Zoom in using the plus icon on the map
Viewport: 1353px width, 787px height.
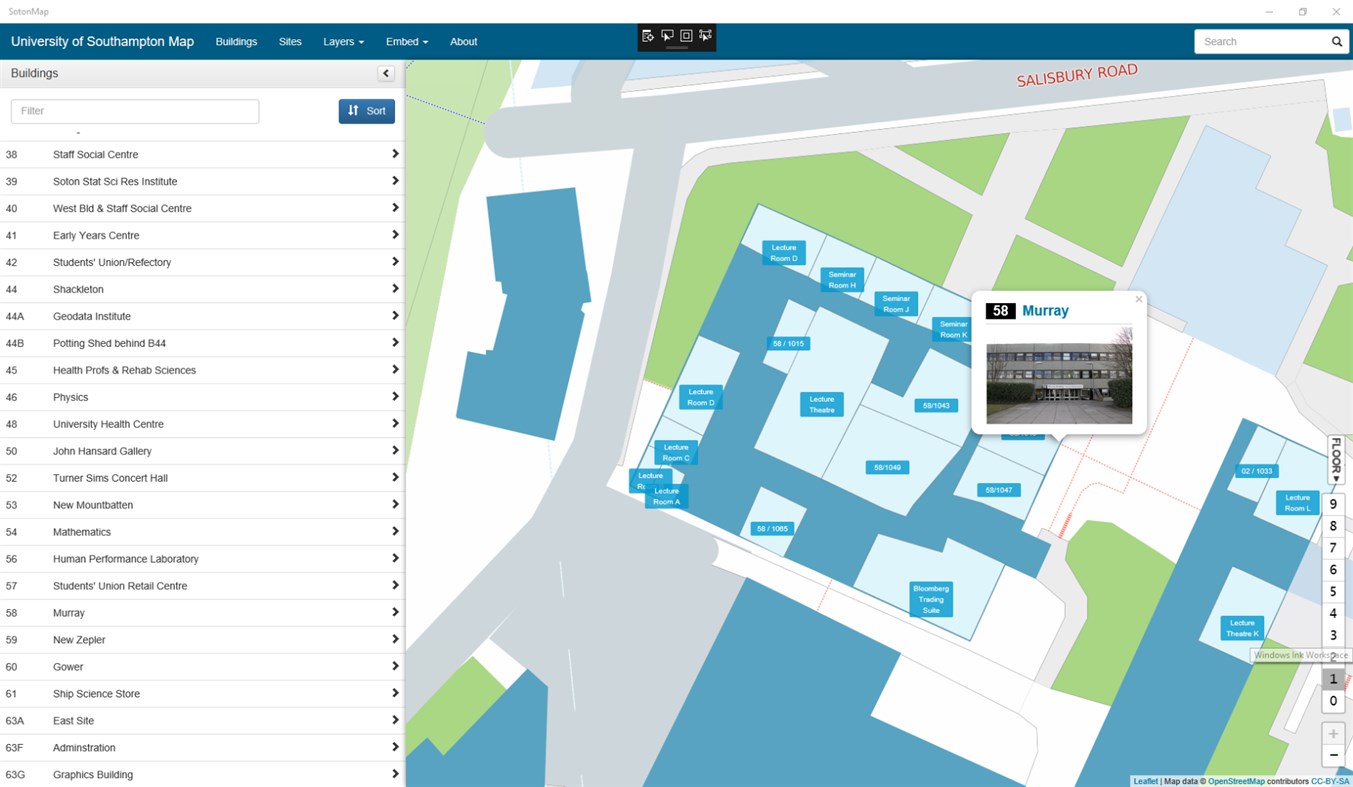tap(1333, 733)
